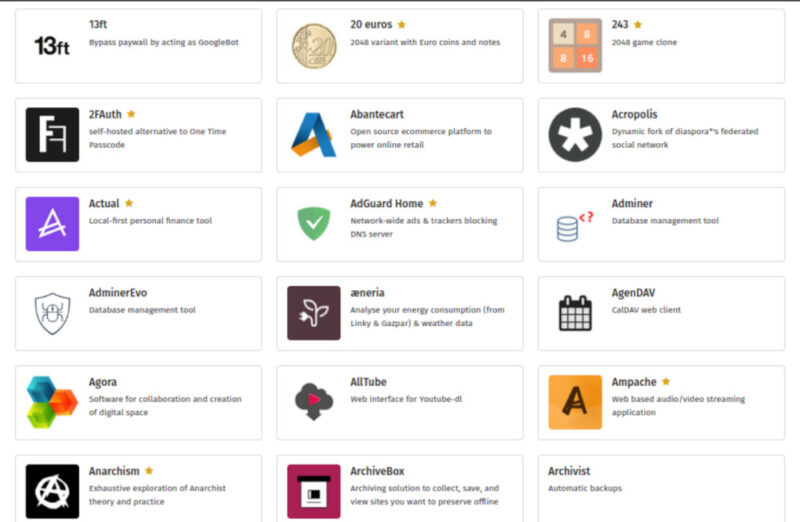The image size is (800, 522).
Task: Click the ArchiveBox magenta box icon
Action: 314,491
